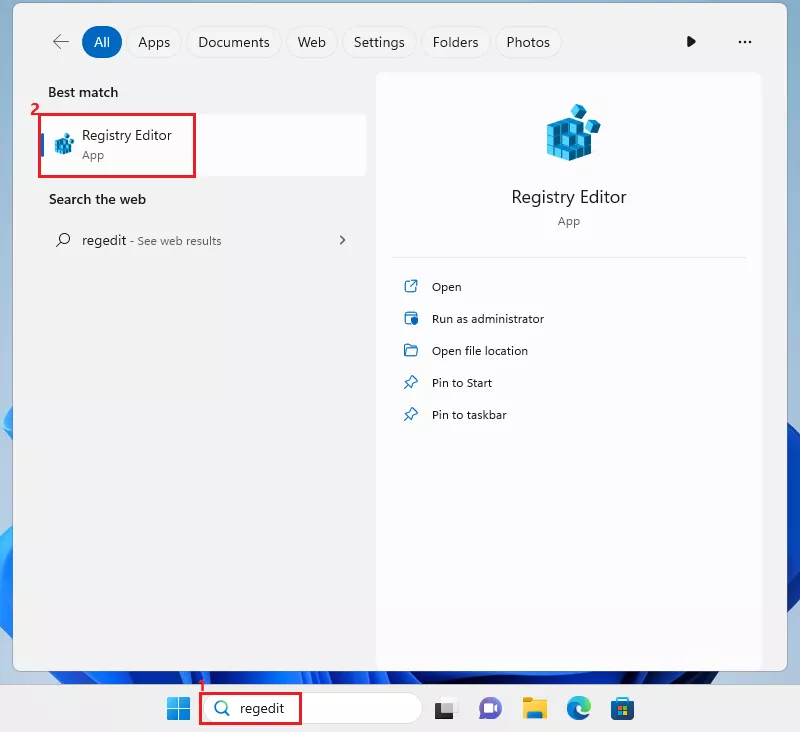Click the Open action icon
This screenshot has height=732, width=800.
[x=411, y=286]
